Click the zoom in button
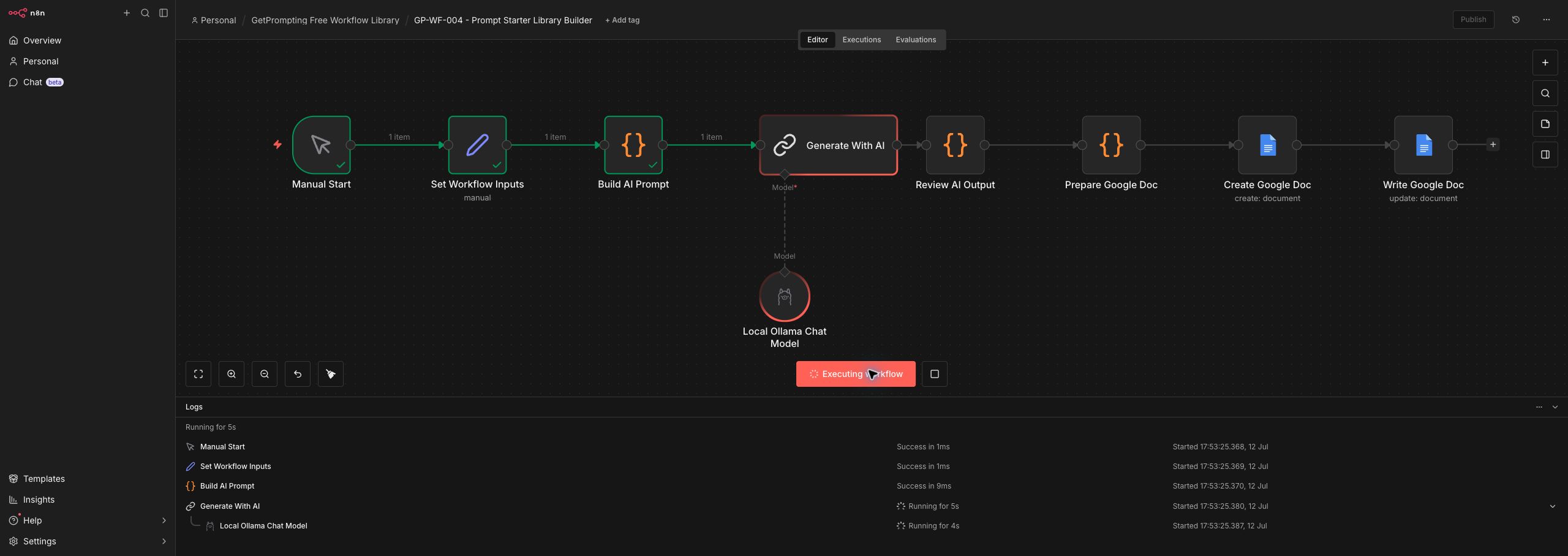1568x556 pixels. tap(232, 374)
